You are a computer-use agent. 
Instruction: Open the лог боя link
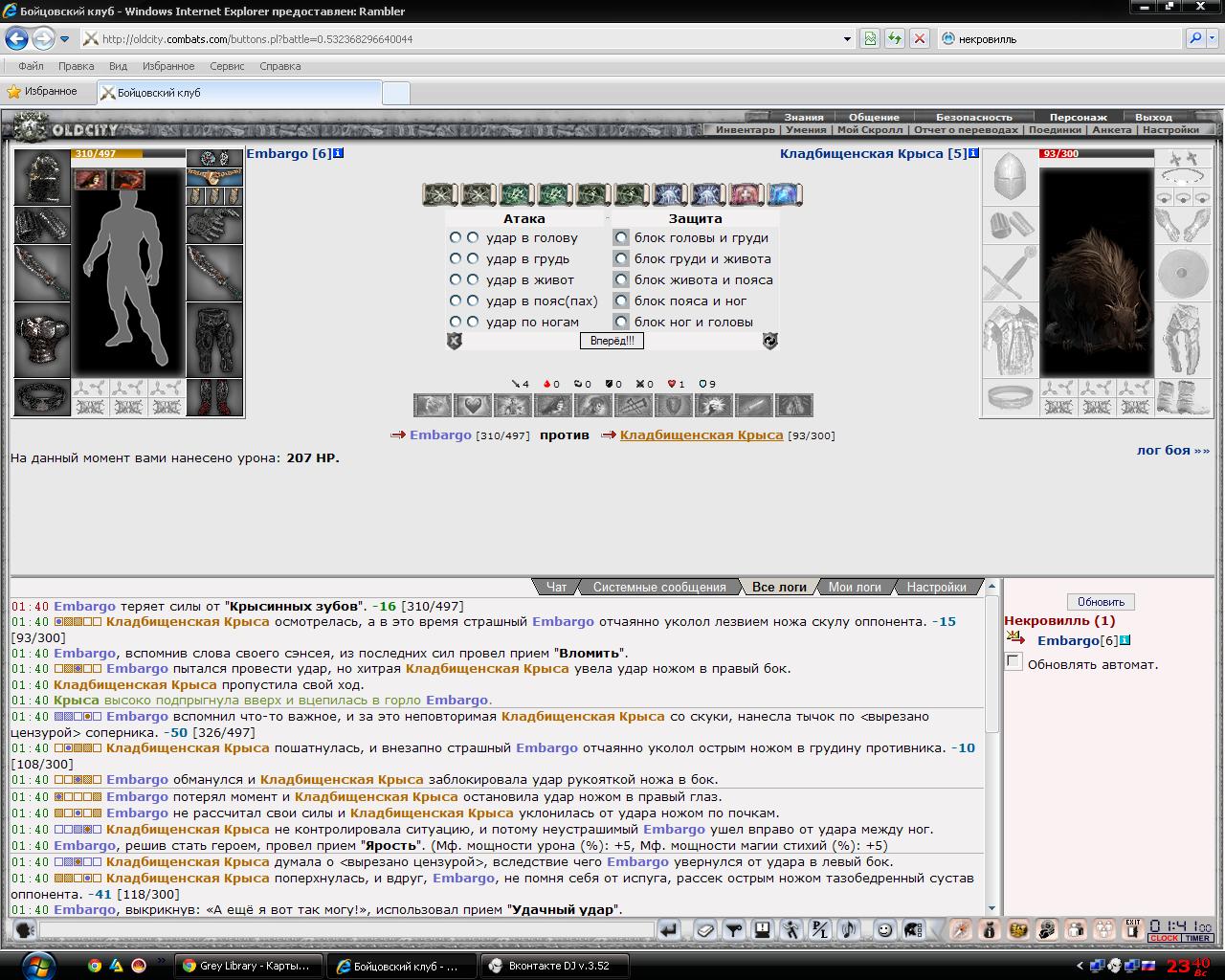click(1172, 450)
